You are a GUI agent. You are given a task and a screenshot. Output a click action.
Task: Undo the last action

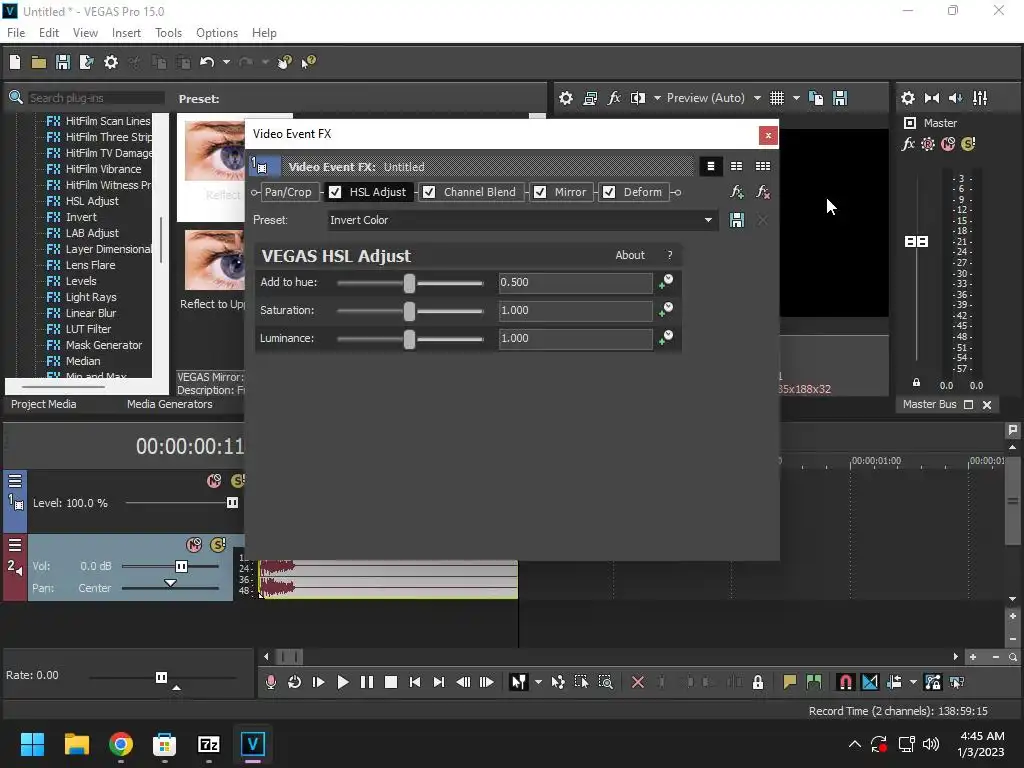(207, 62)
